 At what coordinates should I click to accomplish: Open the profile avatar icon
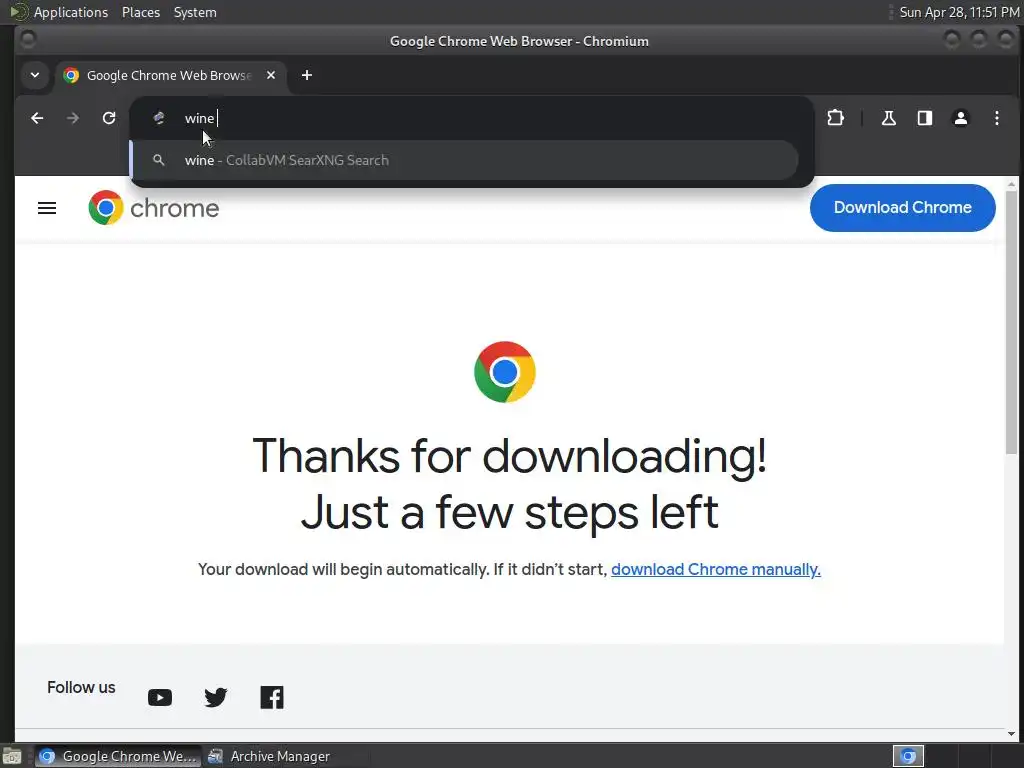point(961,118)
